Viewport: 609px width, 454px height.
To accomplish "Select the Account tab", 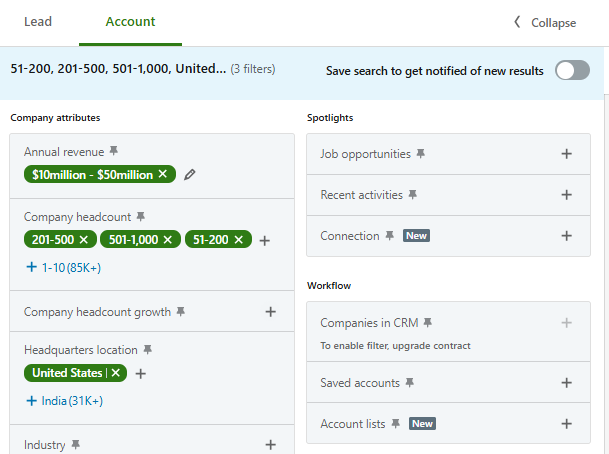I will [x=130, y=22].
